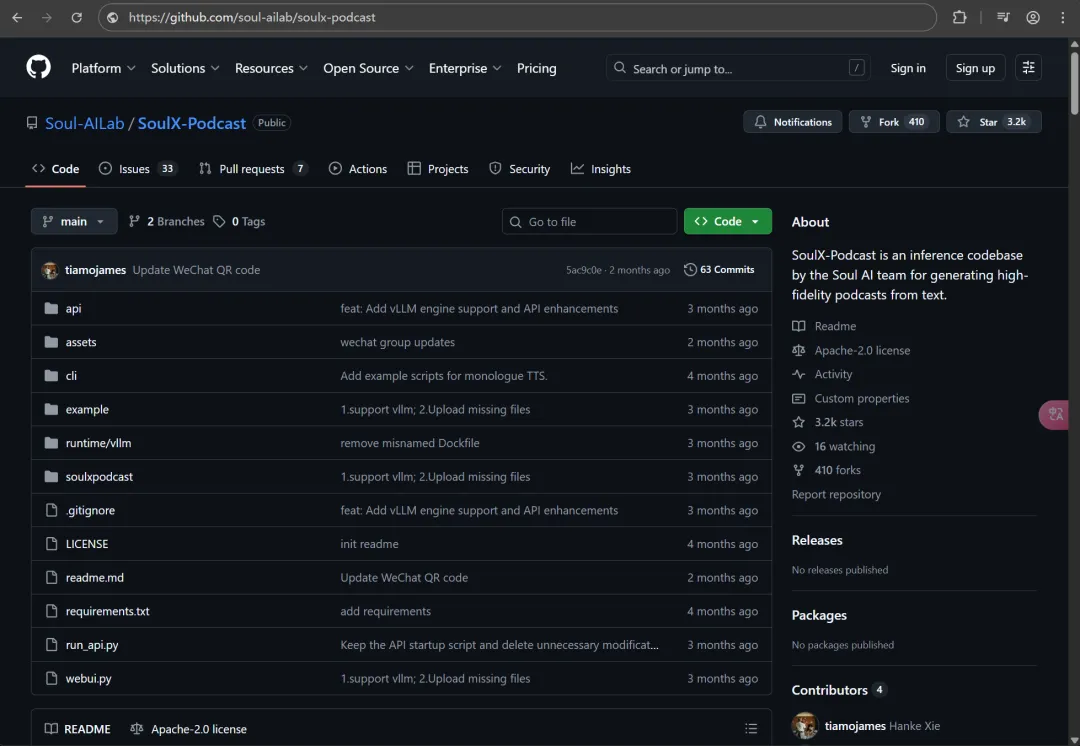
Task: Select the Code tab
Action: (x=56, y=169)
